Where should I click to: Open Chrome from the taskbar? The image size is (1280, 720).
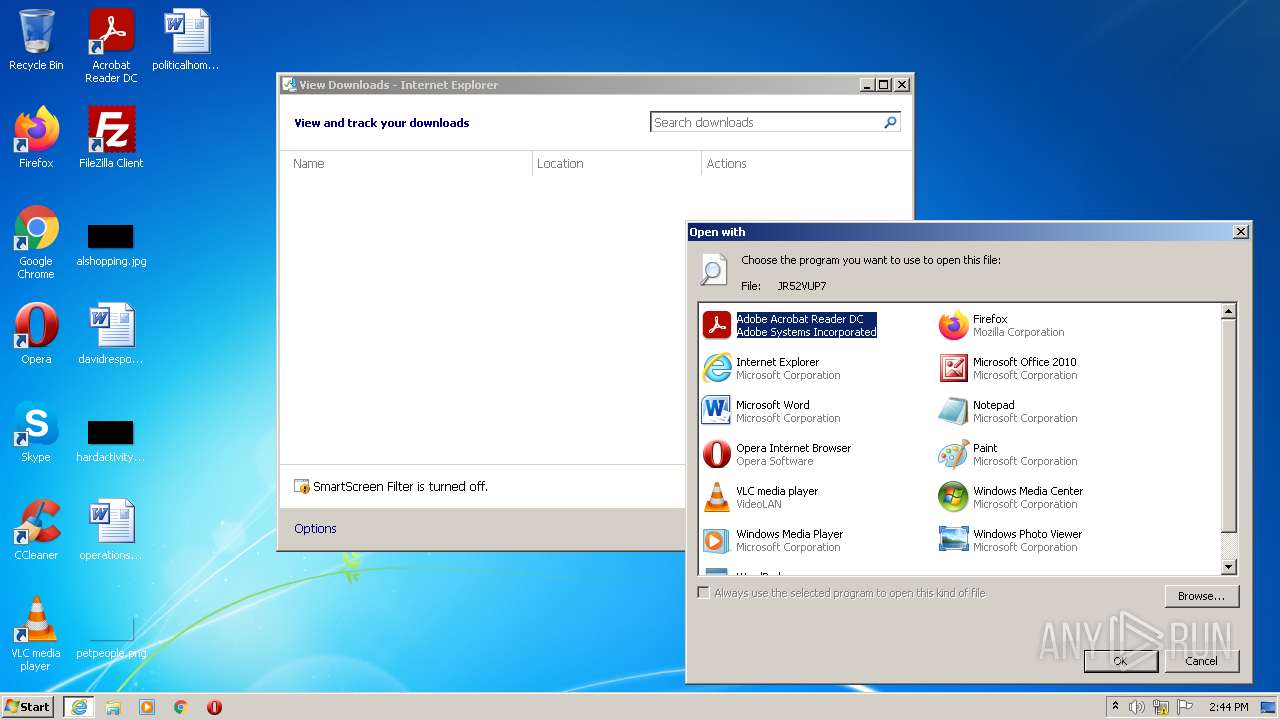click(181, 707)
